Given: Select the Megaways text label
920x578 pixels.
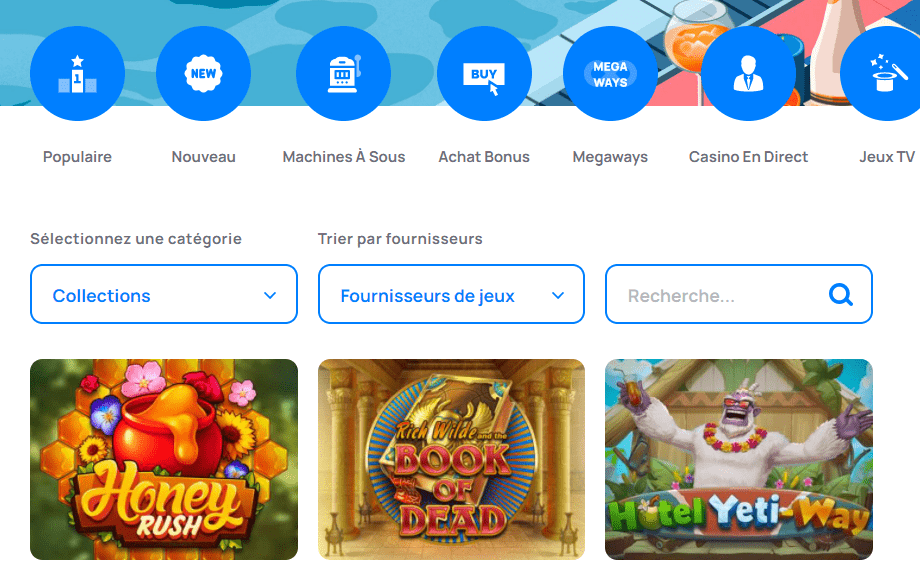Looking at the screenshot, I should 610,157.
